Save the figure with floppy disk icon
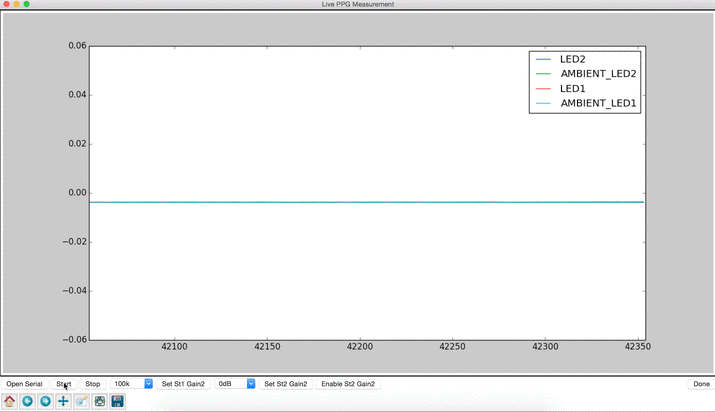 118,402
